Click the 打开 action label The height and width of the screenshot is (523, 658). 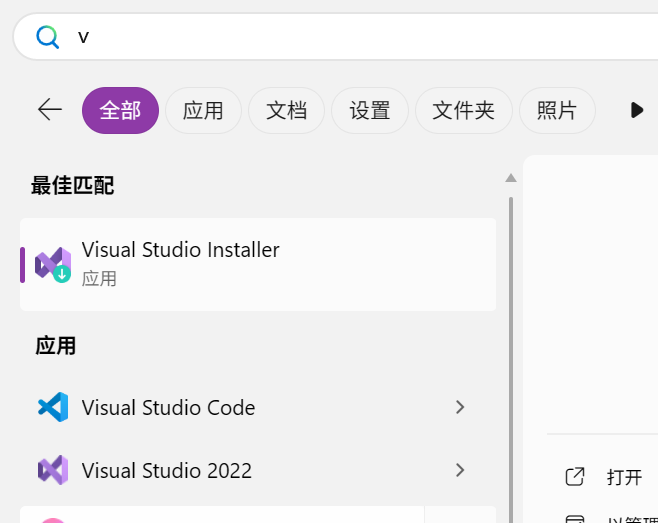(624, 477)
